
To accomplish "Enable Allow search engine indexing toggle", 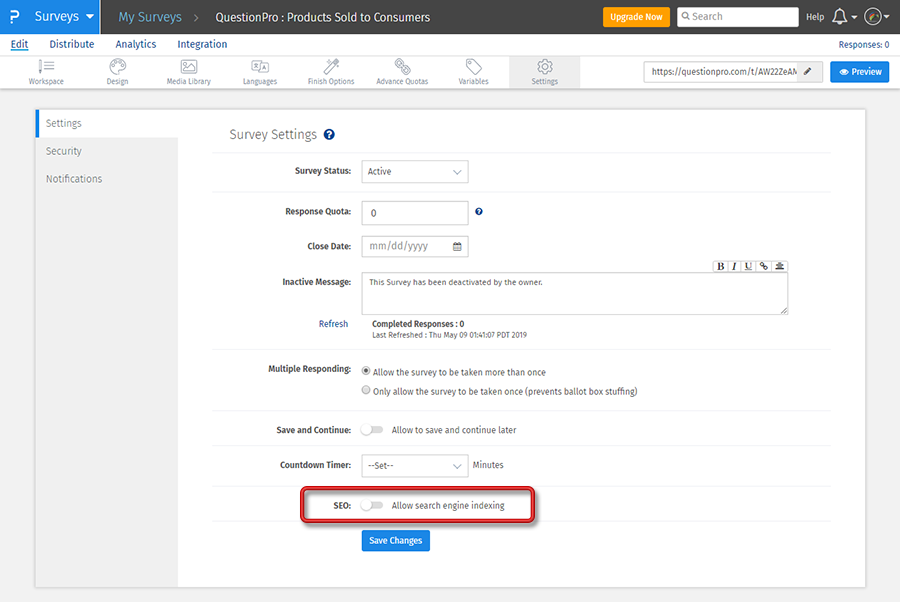I will coord(372,506).
